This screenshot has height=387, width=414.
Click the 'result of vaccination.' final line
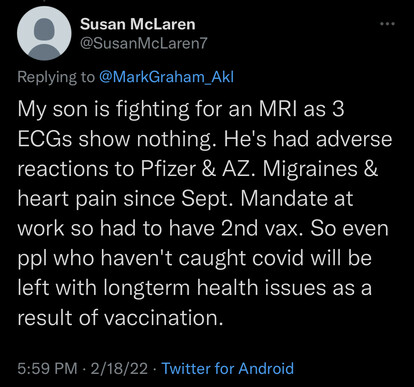[x=120, y=318]
